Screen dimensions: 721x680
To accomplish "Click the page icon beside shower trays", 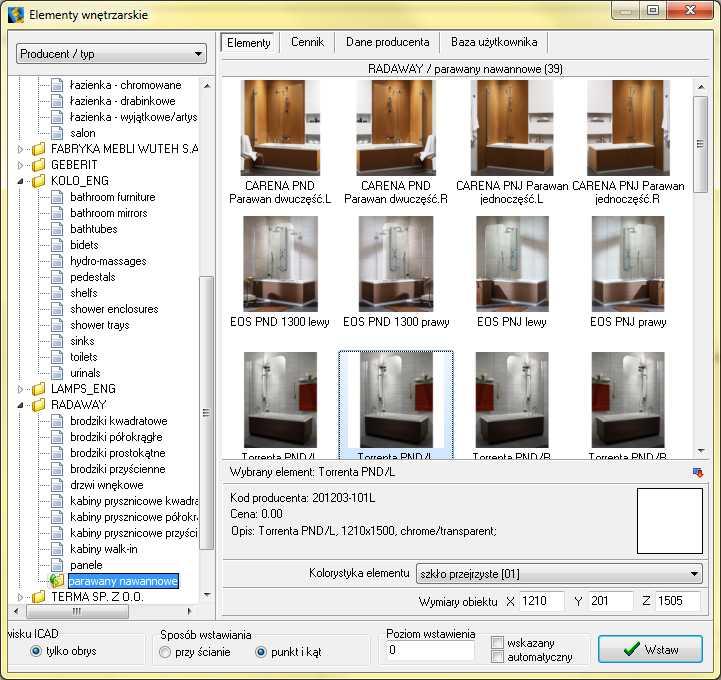I will 57,325.
